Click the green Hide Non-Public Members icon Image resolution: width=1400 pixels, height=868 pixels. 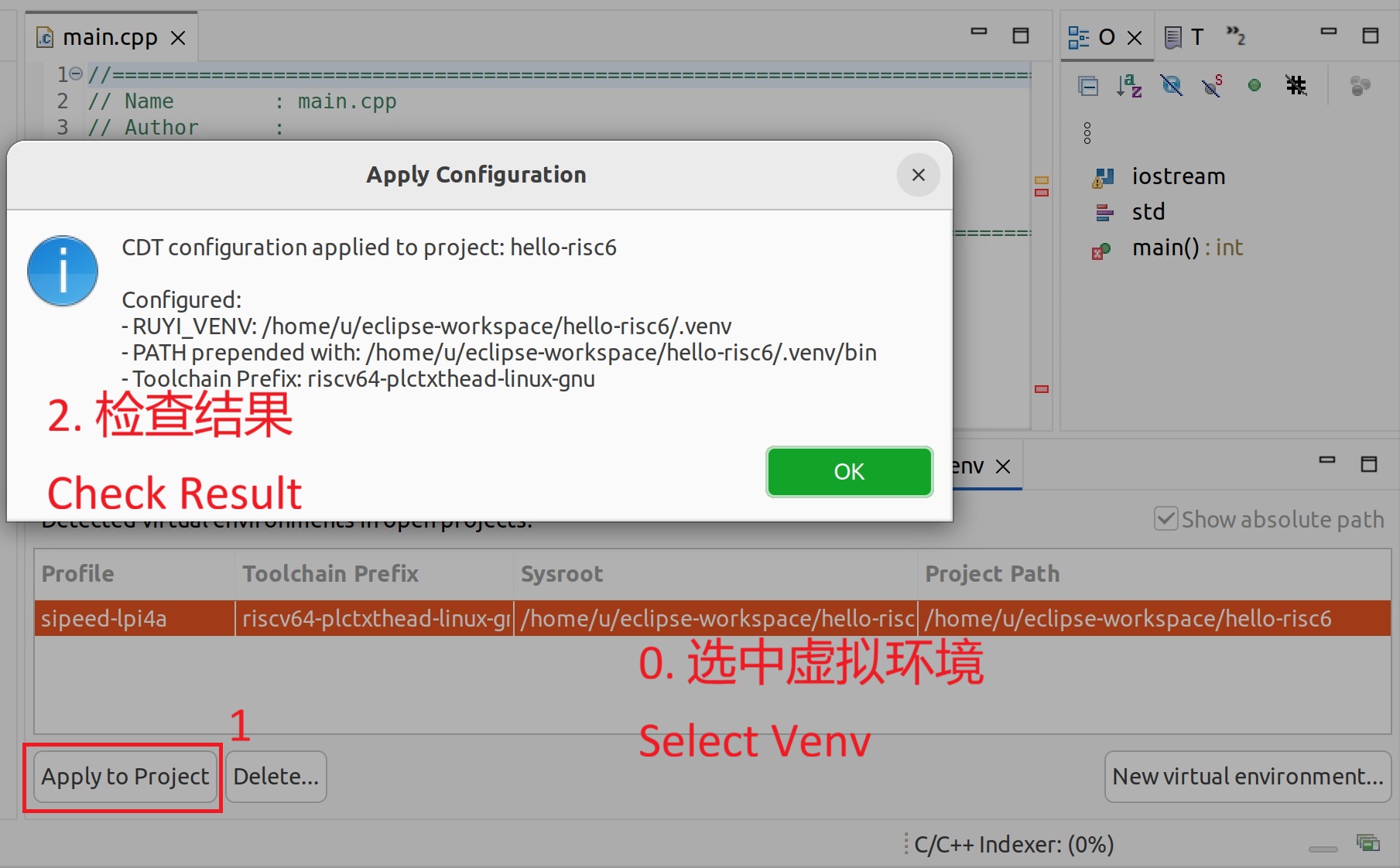click(1254, 85)
